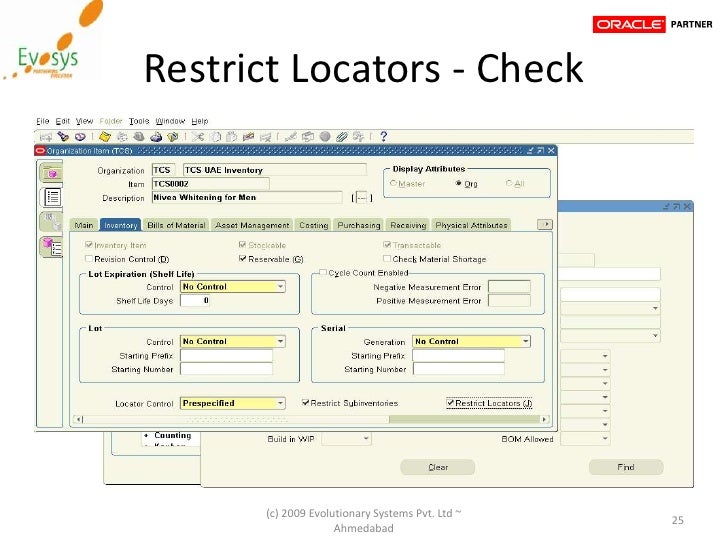
Task: Open the File menu
Action: click(x=43, y=121)
